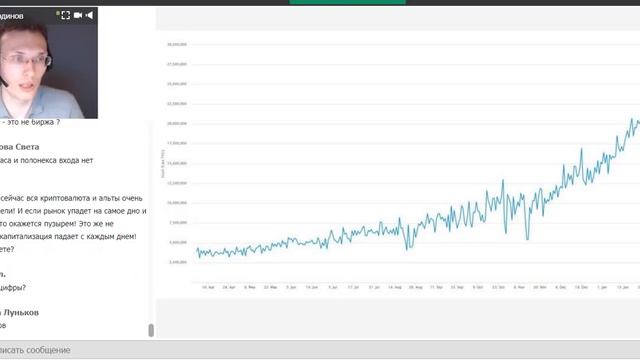Select chat author name ending 'ова Света'
Image resolution: width=640 pixels, height=360 pixels.
click(x=20, y=147)
